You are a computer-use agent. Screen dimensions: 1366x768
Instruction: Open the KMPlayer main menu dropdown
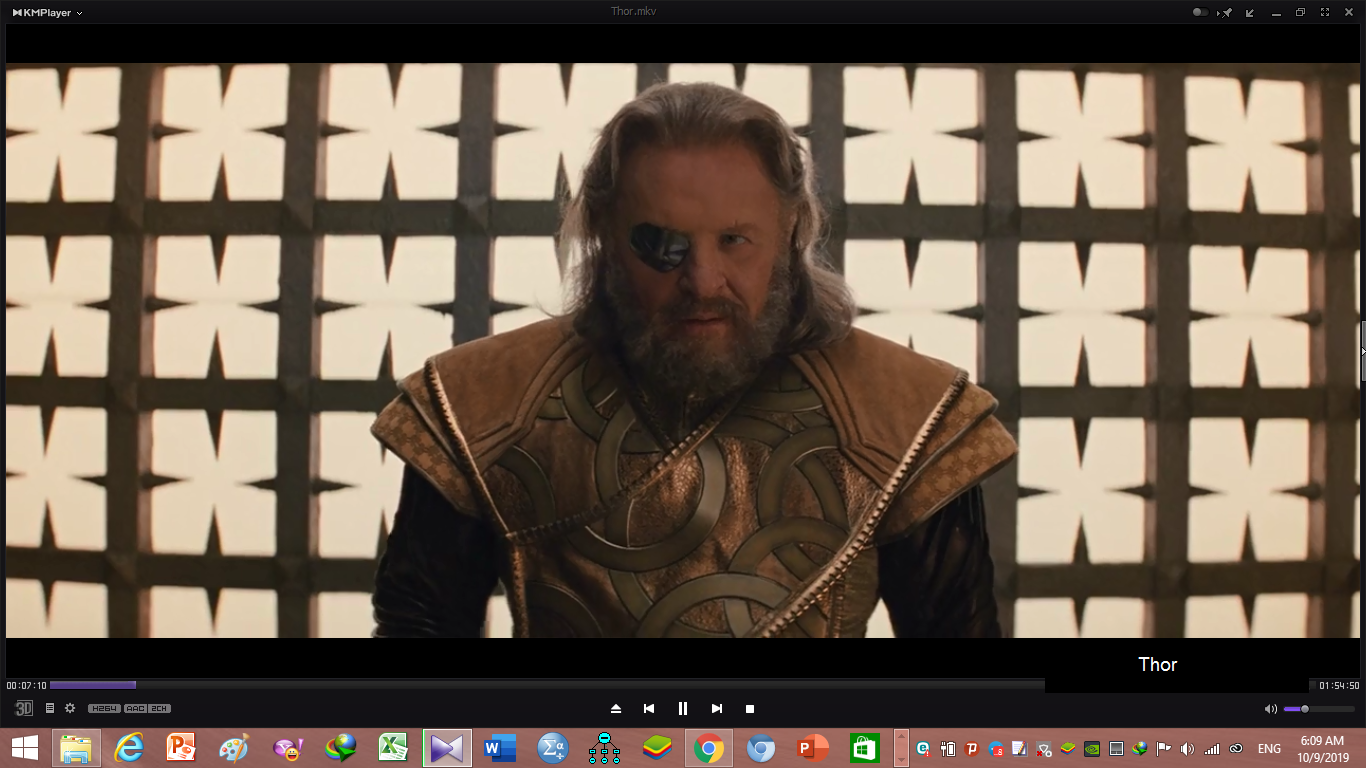pos(48,13)
